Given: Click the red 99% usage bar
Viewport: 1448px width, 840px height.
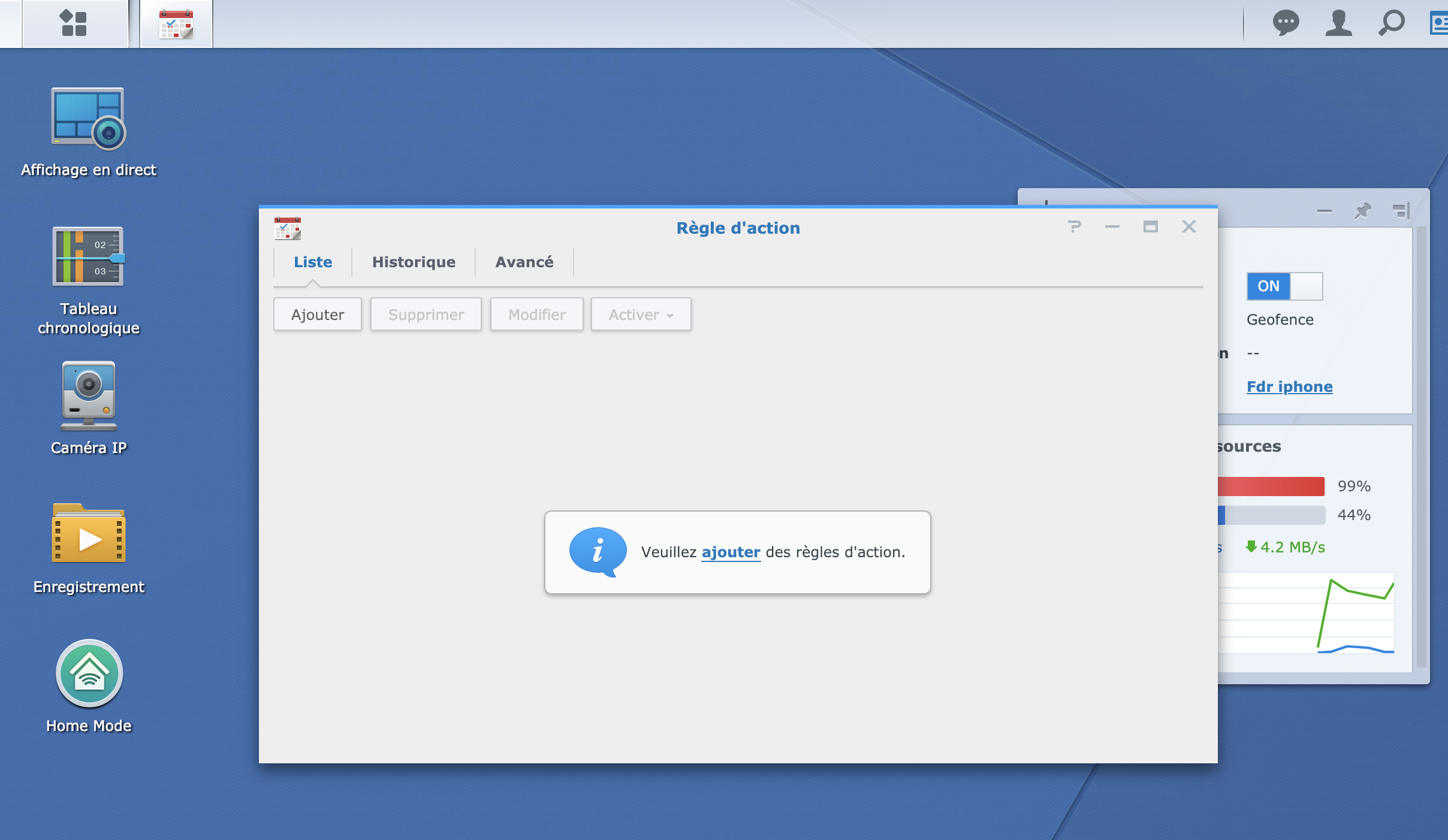Looking at the screenshot, I should (x=1271, y=486).
